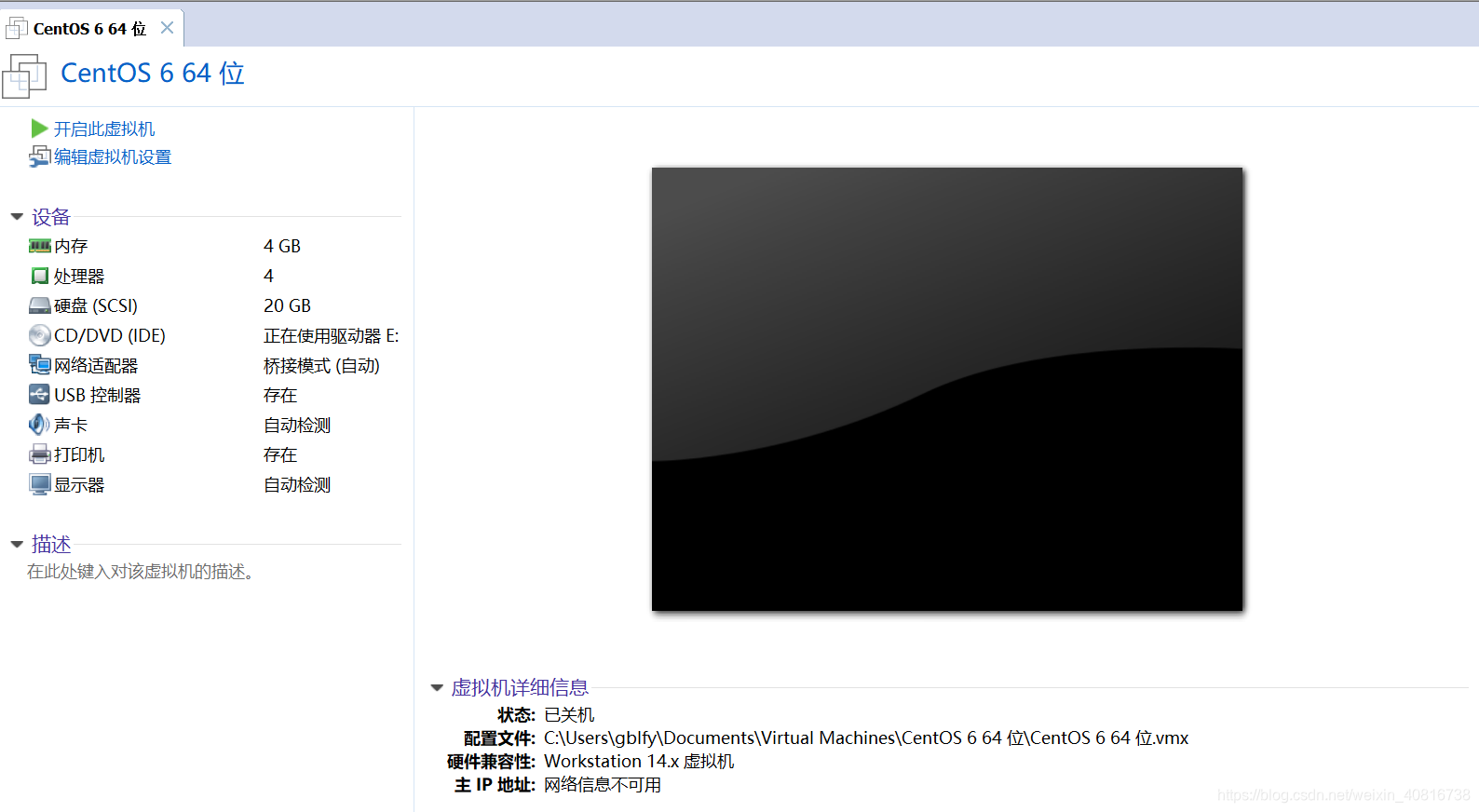
Task: Click the hard disk (SCSI) icon
Action: point(39,306)
